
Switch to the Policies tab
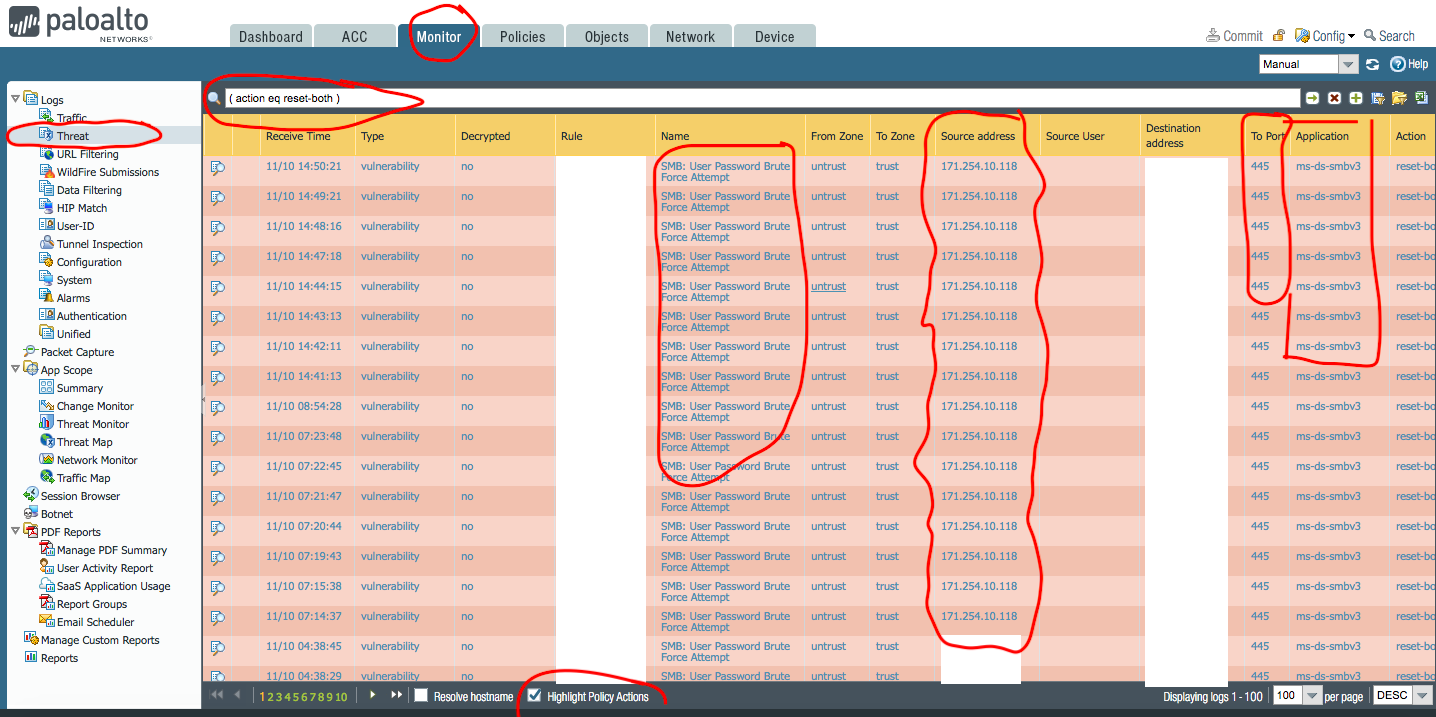522,37
